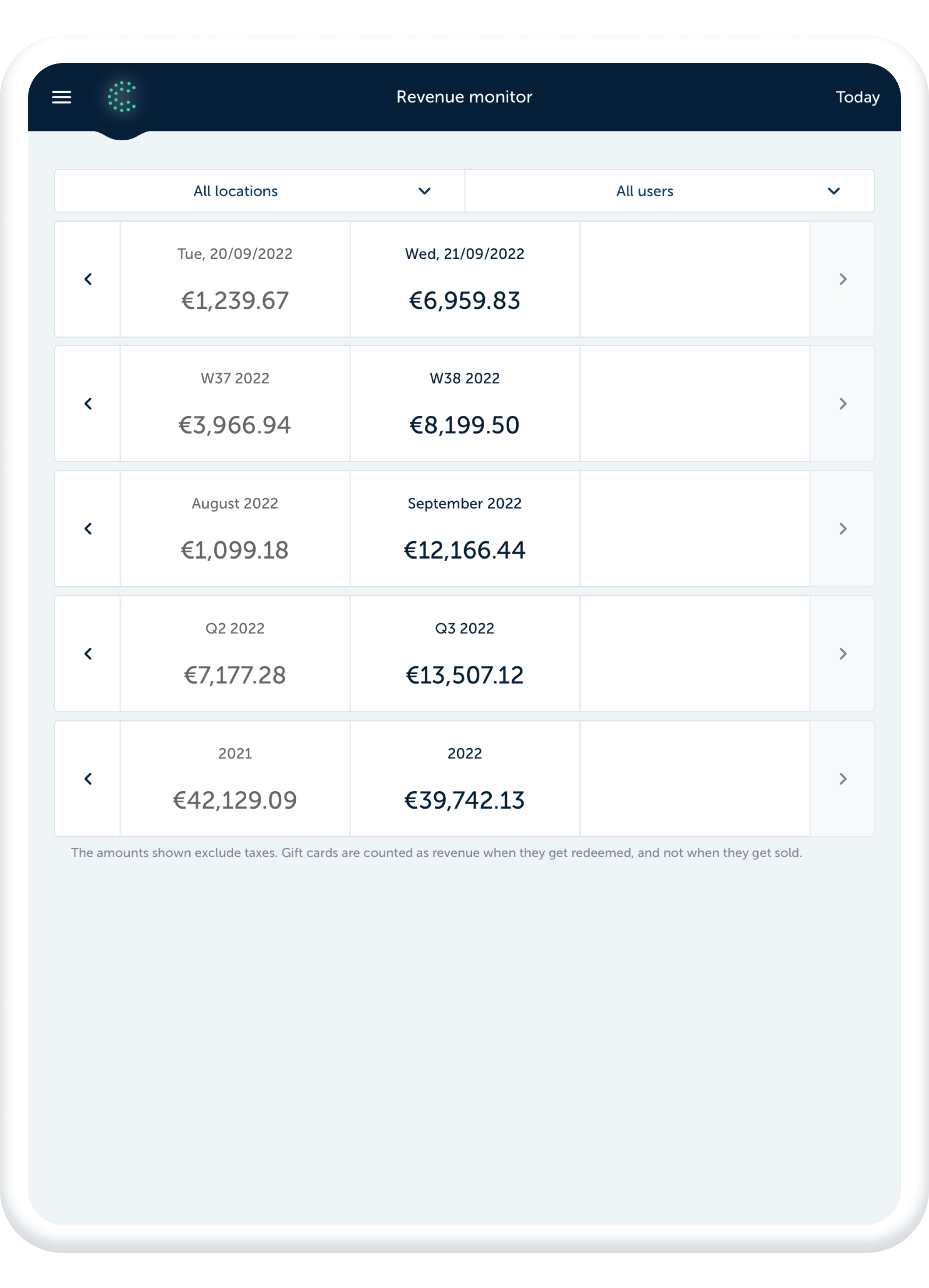Open the Q3 2022 revenue cell
Image resolution: width=929 pixels, height=1288 pixels.
coord(464,654)
